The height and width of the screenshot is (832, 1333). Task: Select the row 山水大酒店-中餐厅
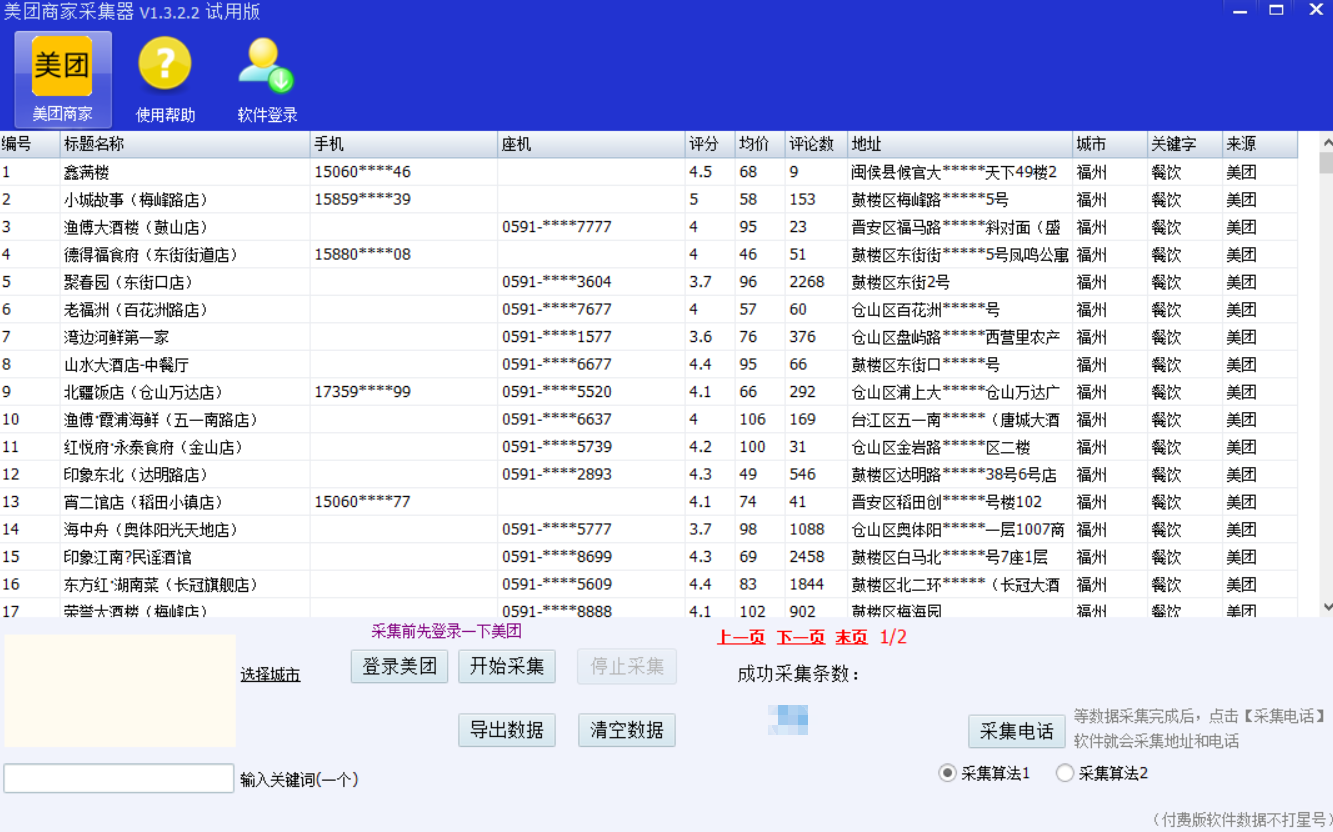pos(649,365)
